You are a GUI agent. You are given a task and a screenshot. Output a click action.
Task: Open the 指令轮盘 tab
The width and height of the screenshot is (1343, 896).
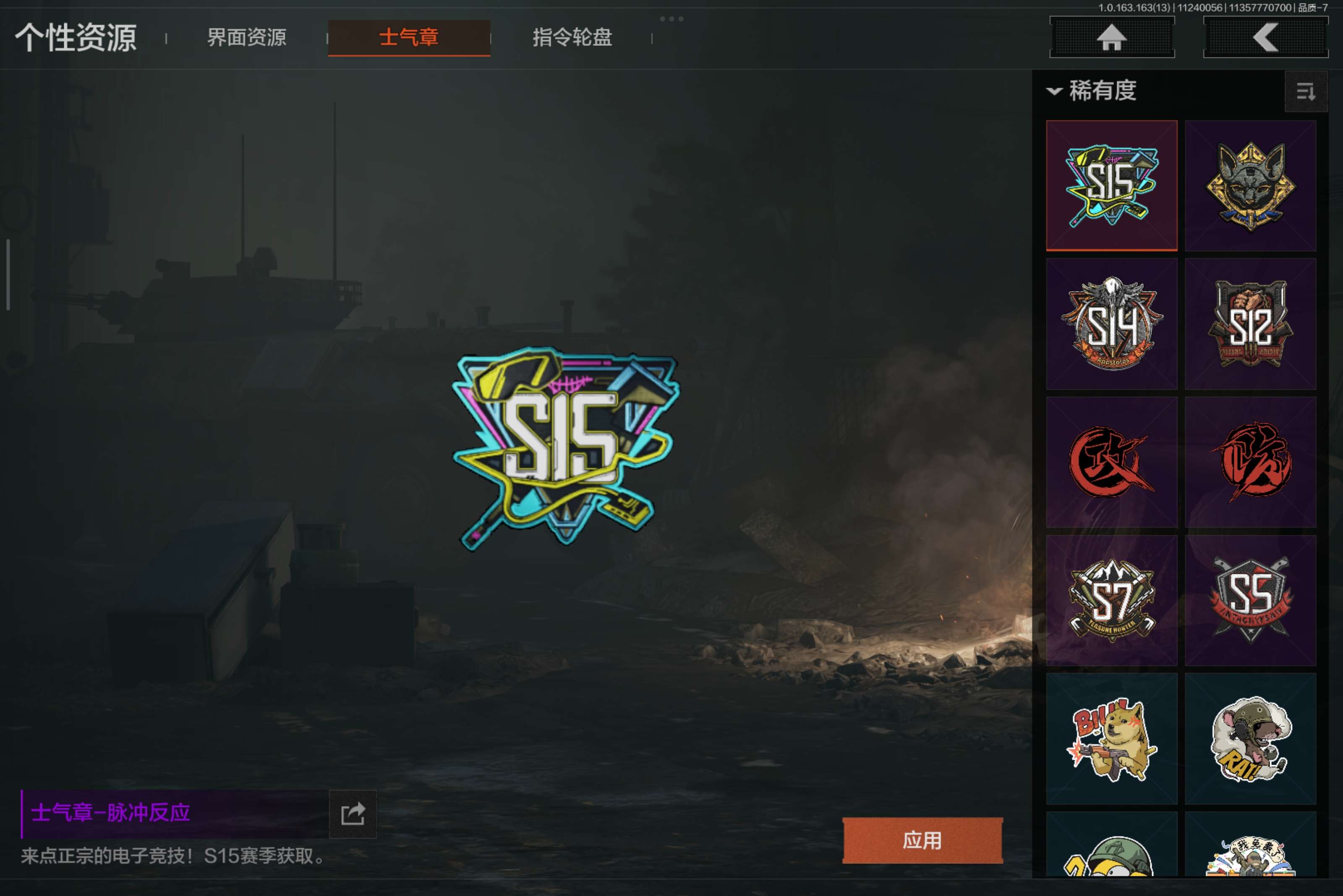pyautogui.click(x=572, y=38)
